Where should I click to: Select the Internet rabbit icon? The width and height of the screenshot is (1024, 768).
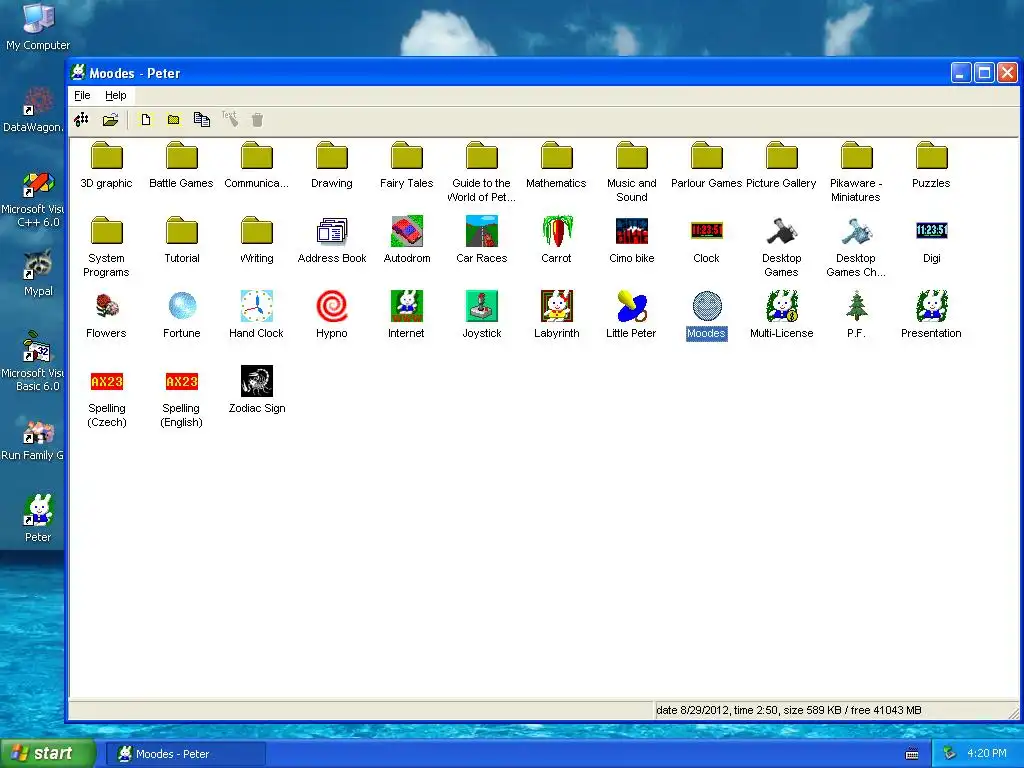pyautogui.click(x=407, y=306)
